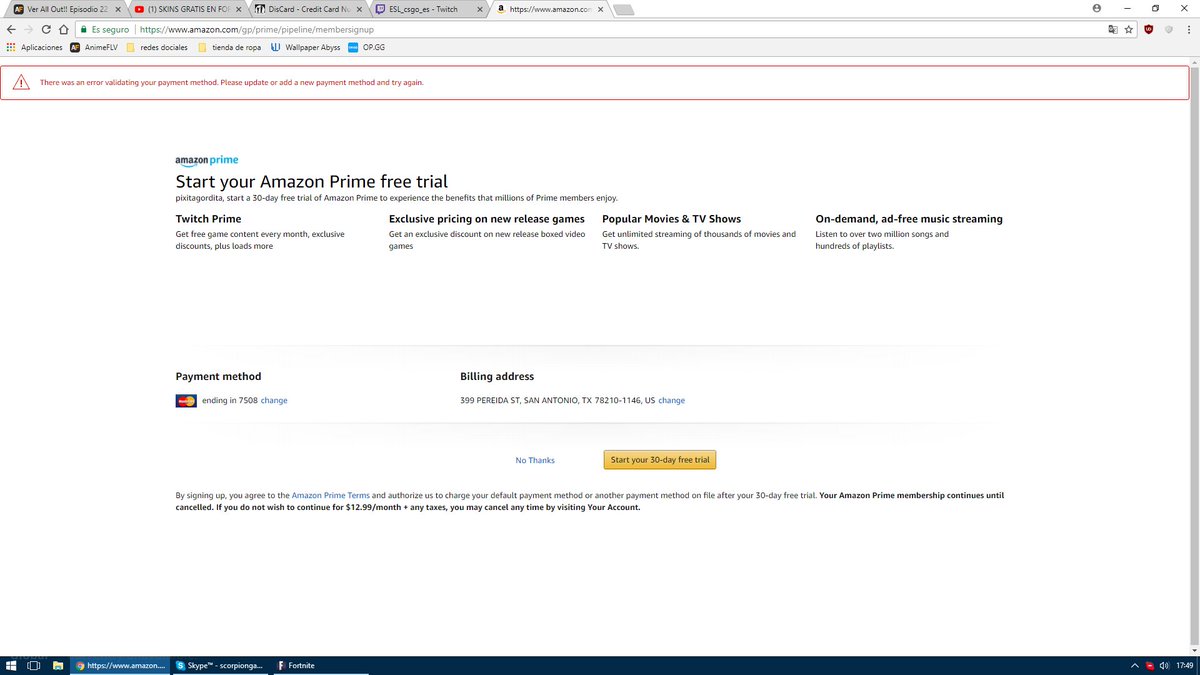Screen dimensions: 1200x675
Task: Change the payment method
Action: coord(274,400)
